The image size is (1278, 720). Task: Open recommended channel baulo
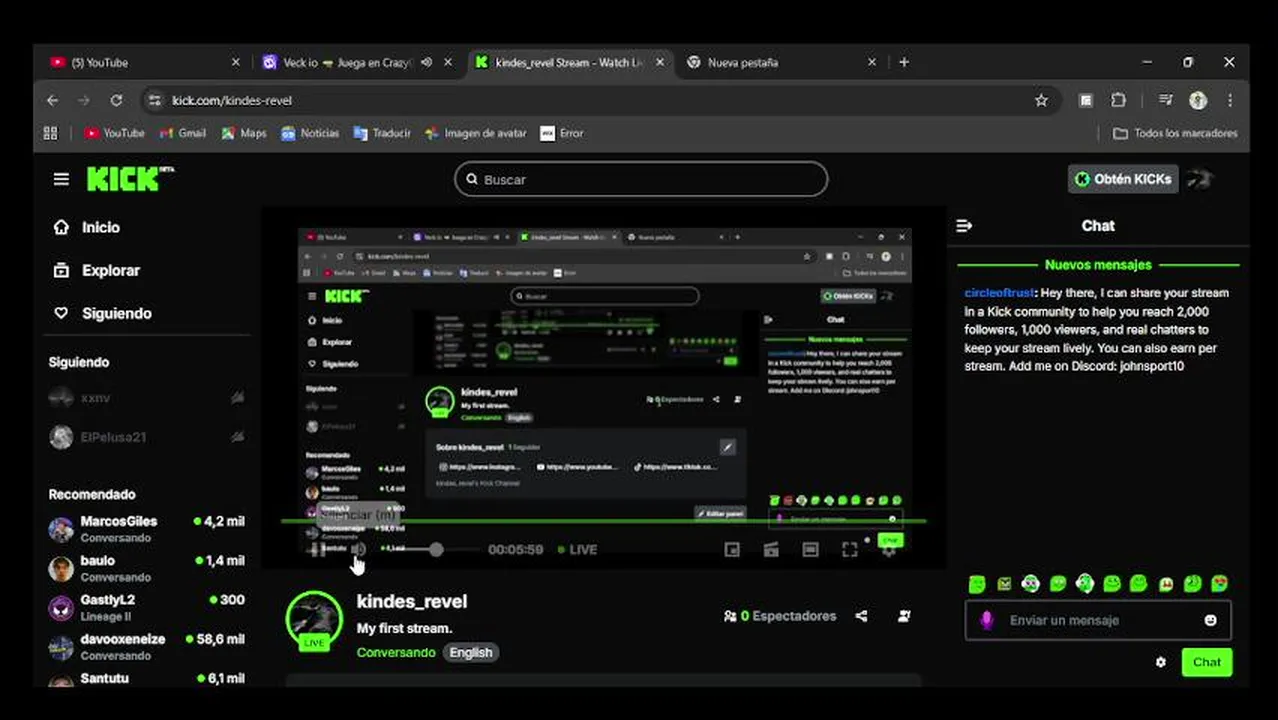(x=147, y=568)
